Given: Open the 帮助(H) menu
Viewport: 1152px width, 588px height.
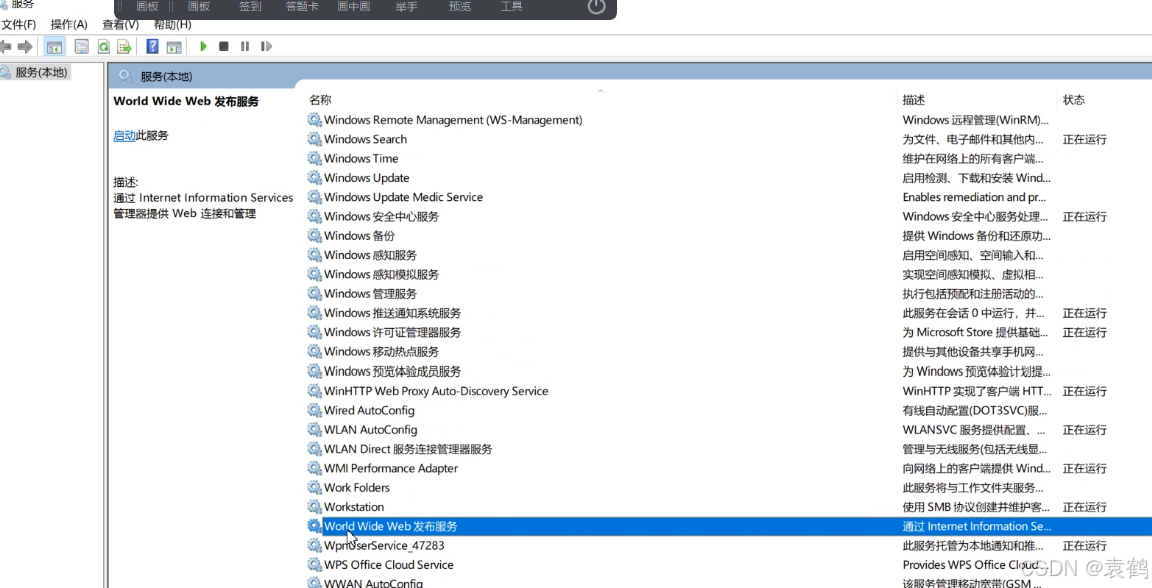Looking at the screenshot, I should coord(173,24).
